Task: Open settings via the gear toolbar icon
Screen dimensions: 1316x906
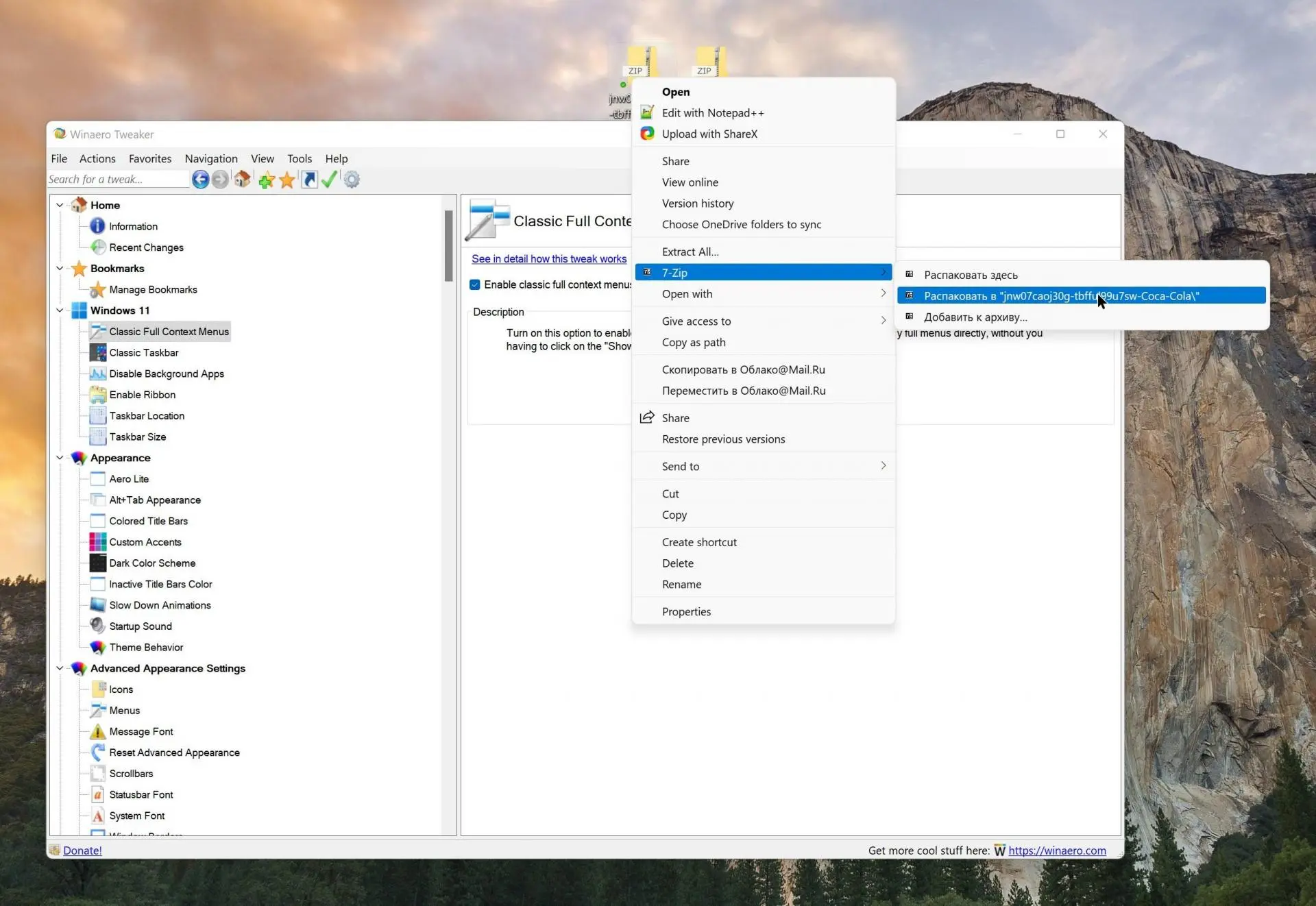Action: (352, 180)
